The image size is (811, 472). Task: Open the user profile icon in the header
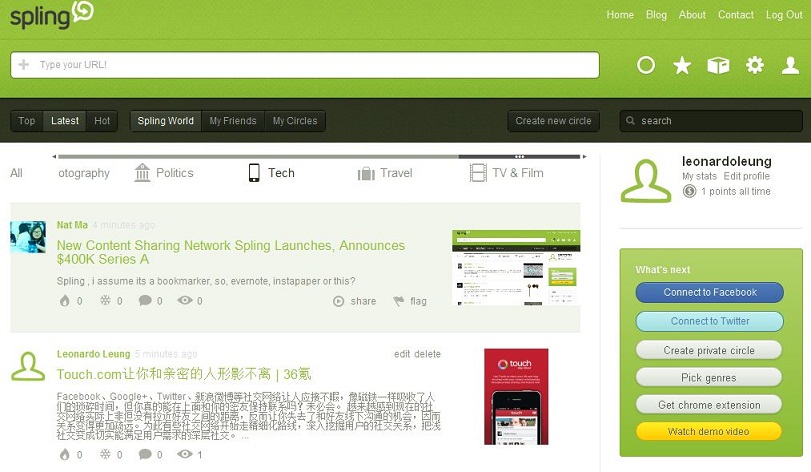point(790,65)
